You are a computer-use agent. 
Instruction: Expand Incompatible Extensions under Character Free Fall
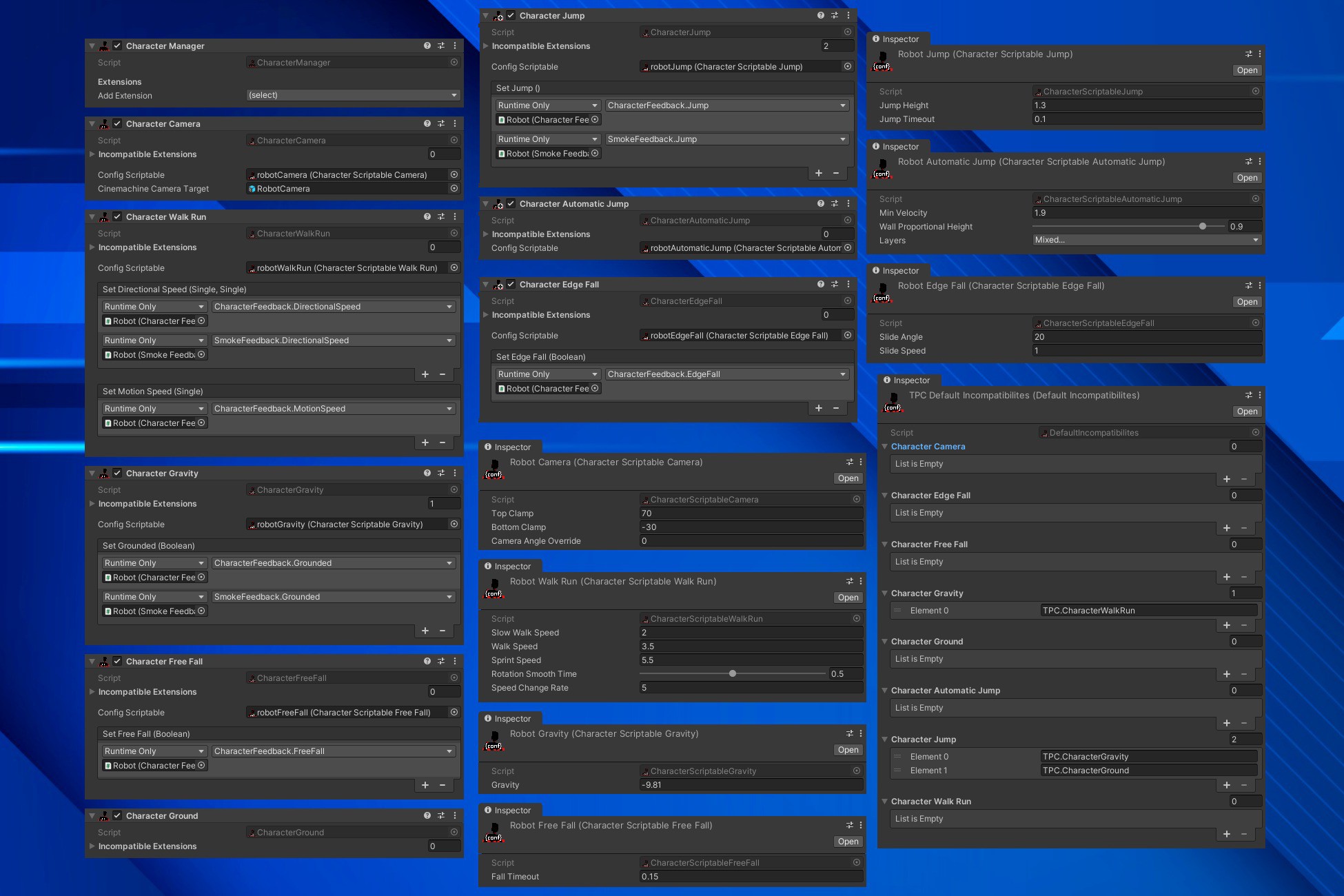pos(92,691)
